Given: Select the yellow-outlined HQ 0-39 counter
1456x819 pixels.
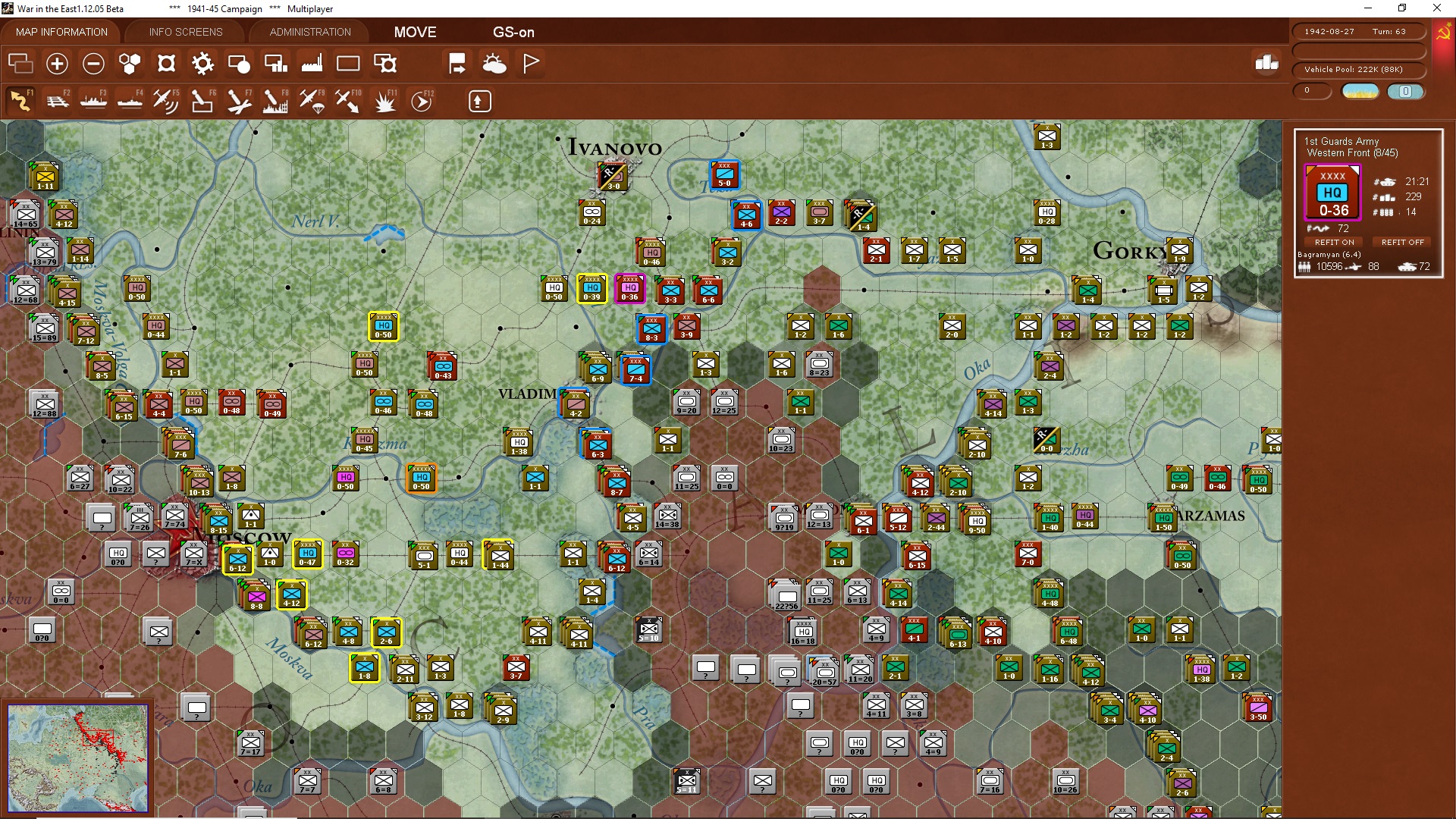Looking at the screenshot, I should 592,289.
